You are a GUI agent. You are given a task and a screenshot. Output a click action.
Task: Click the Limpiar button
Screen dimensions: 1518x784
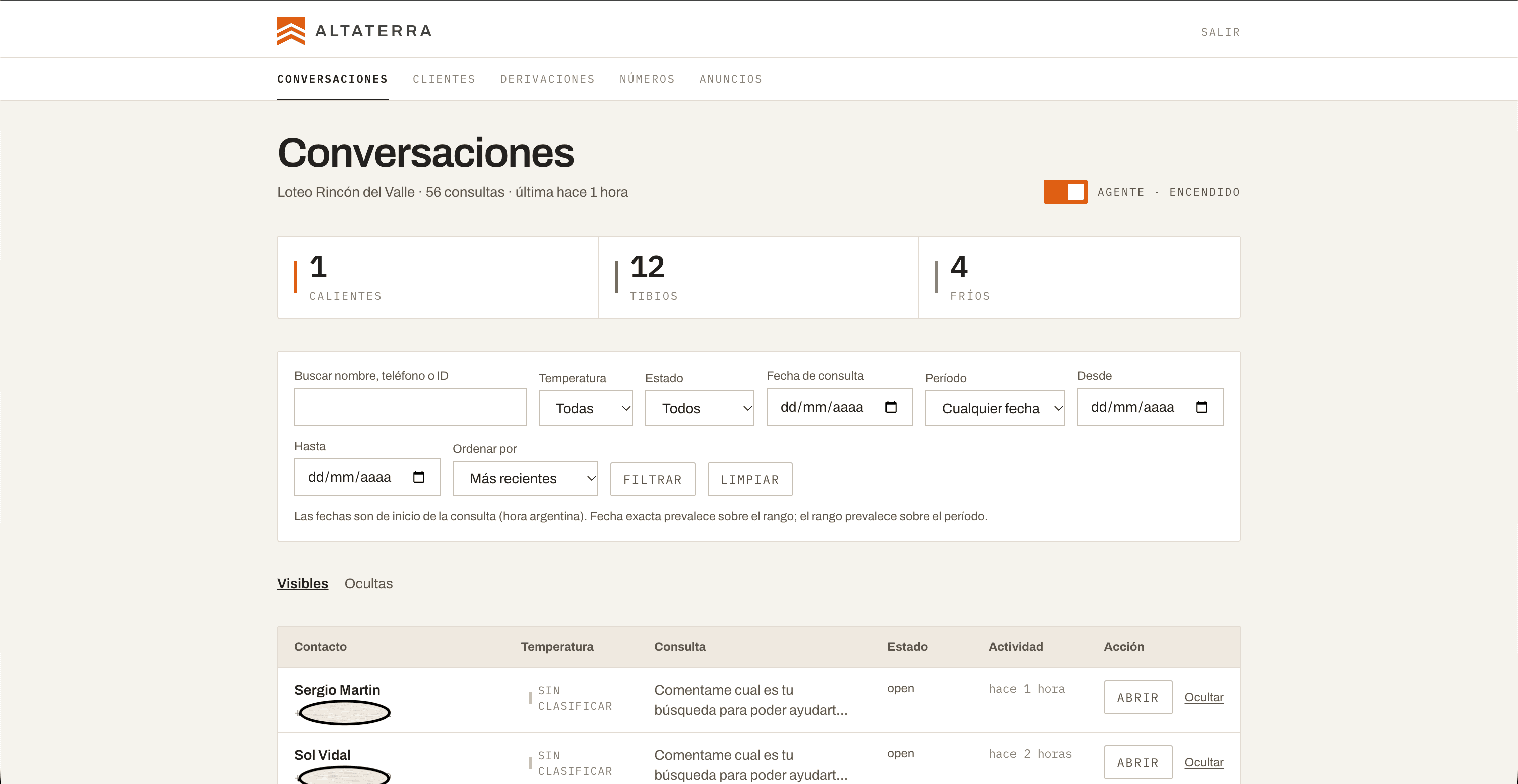pyautogui.click(x=749, y=479)
